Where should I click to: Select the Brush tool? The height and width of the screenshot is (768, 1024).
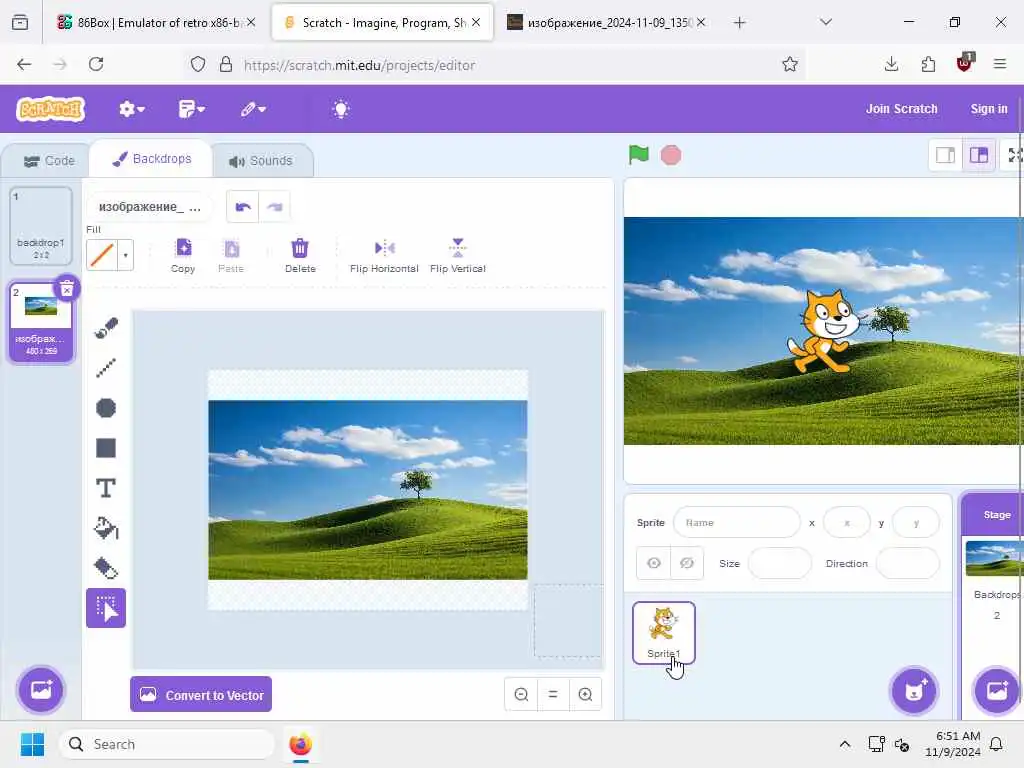(x=106, y=328)
